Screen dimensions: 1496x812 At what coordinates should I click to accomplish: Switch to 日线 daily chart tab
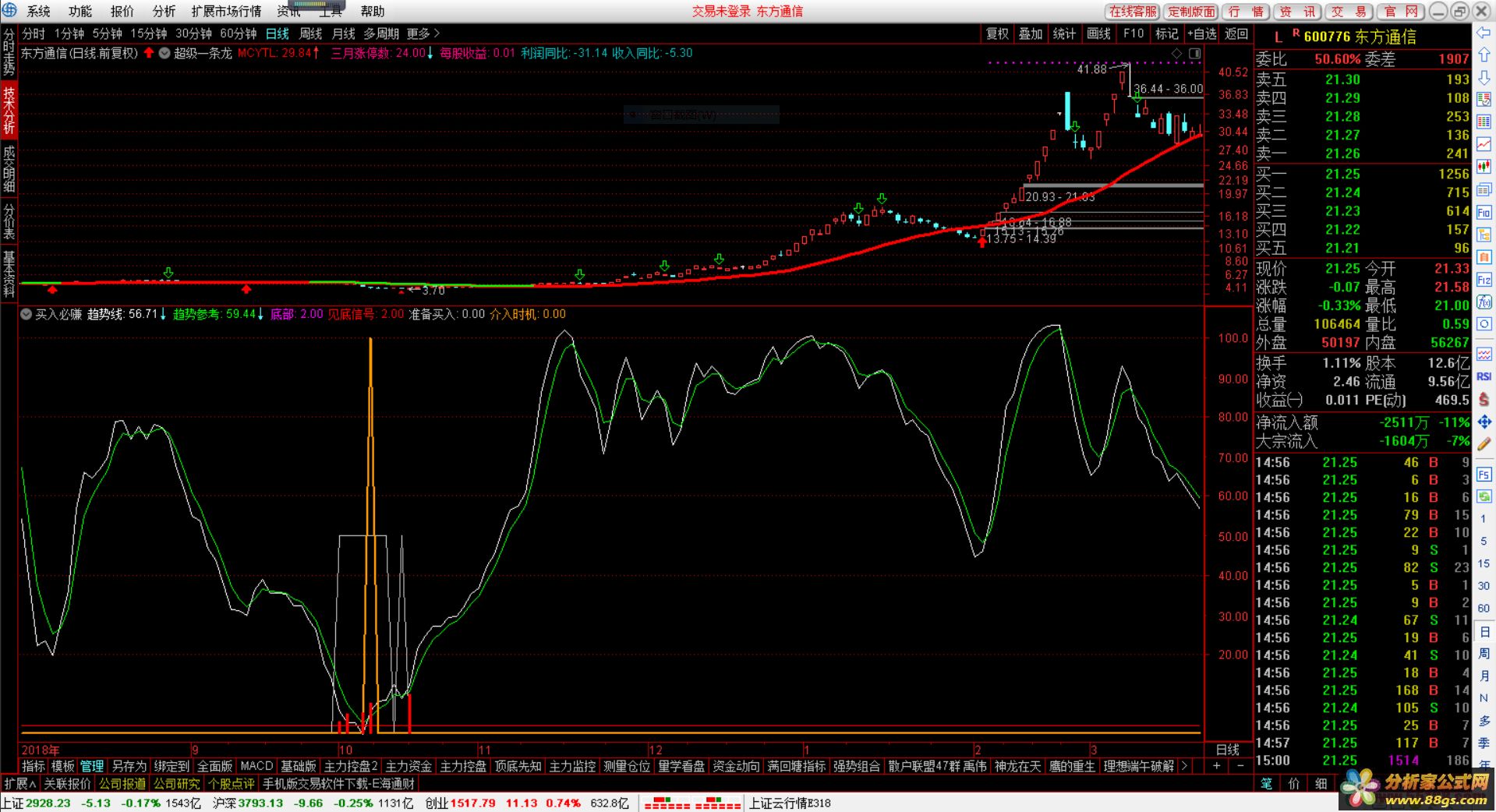pos(278,34)
